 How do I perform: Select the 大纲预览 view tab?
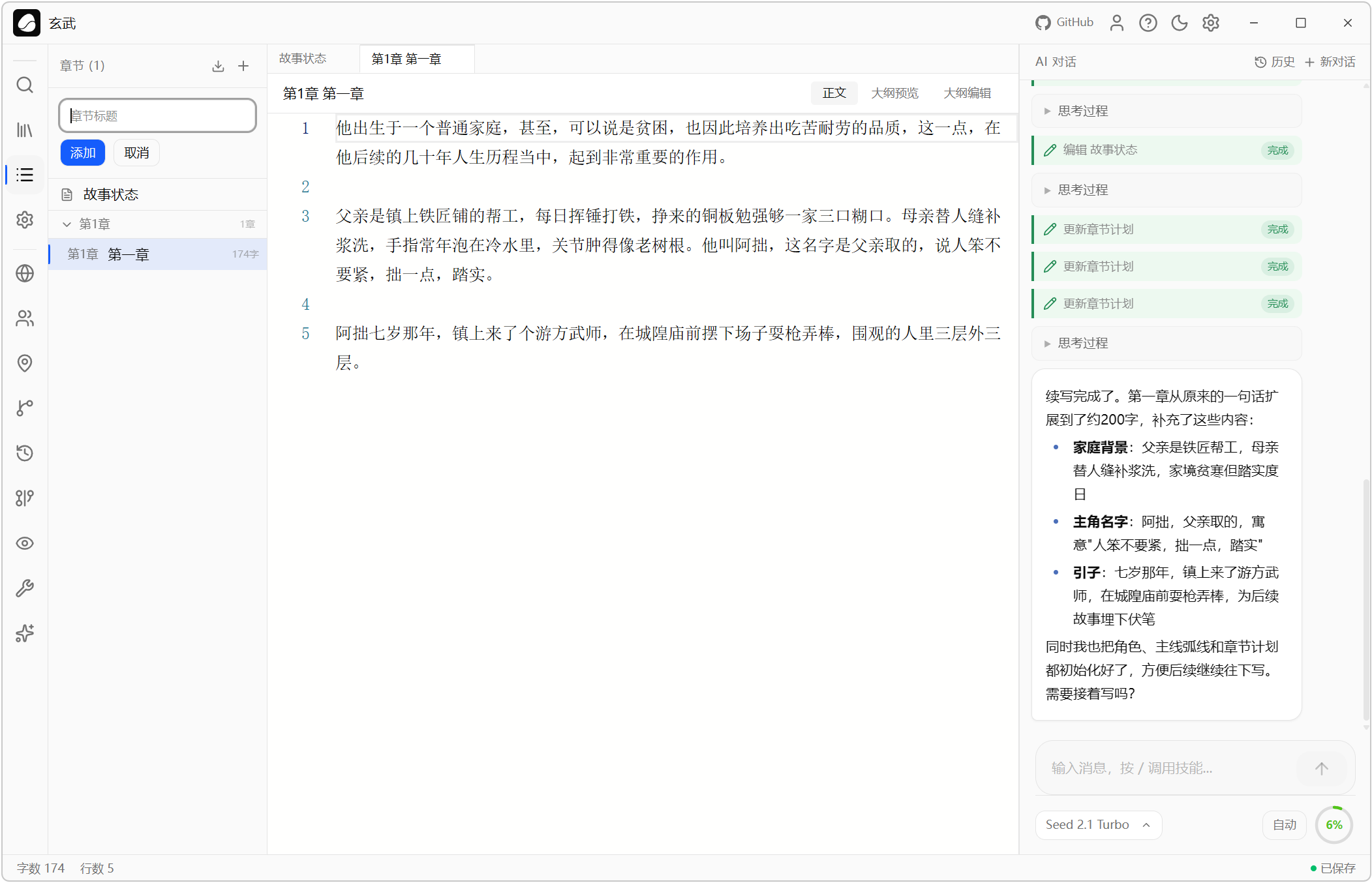895,93
